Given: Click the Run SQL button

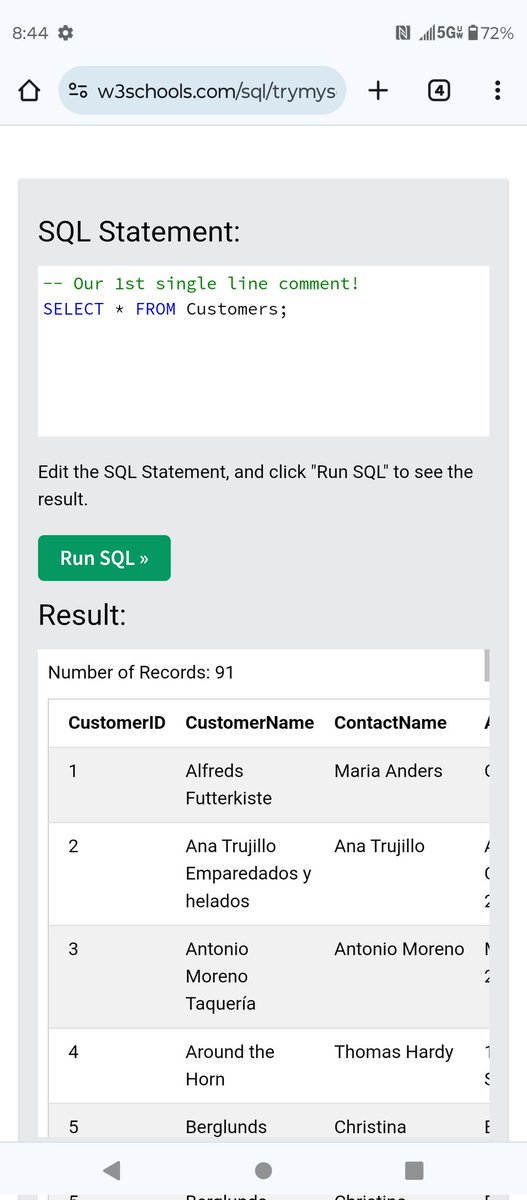Looking at the screenshot, I should pyautogui.click(x=104, y=558).
